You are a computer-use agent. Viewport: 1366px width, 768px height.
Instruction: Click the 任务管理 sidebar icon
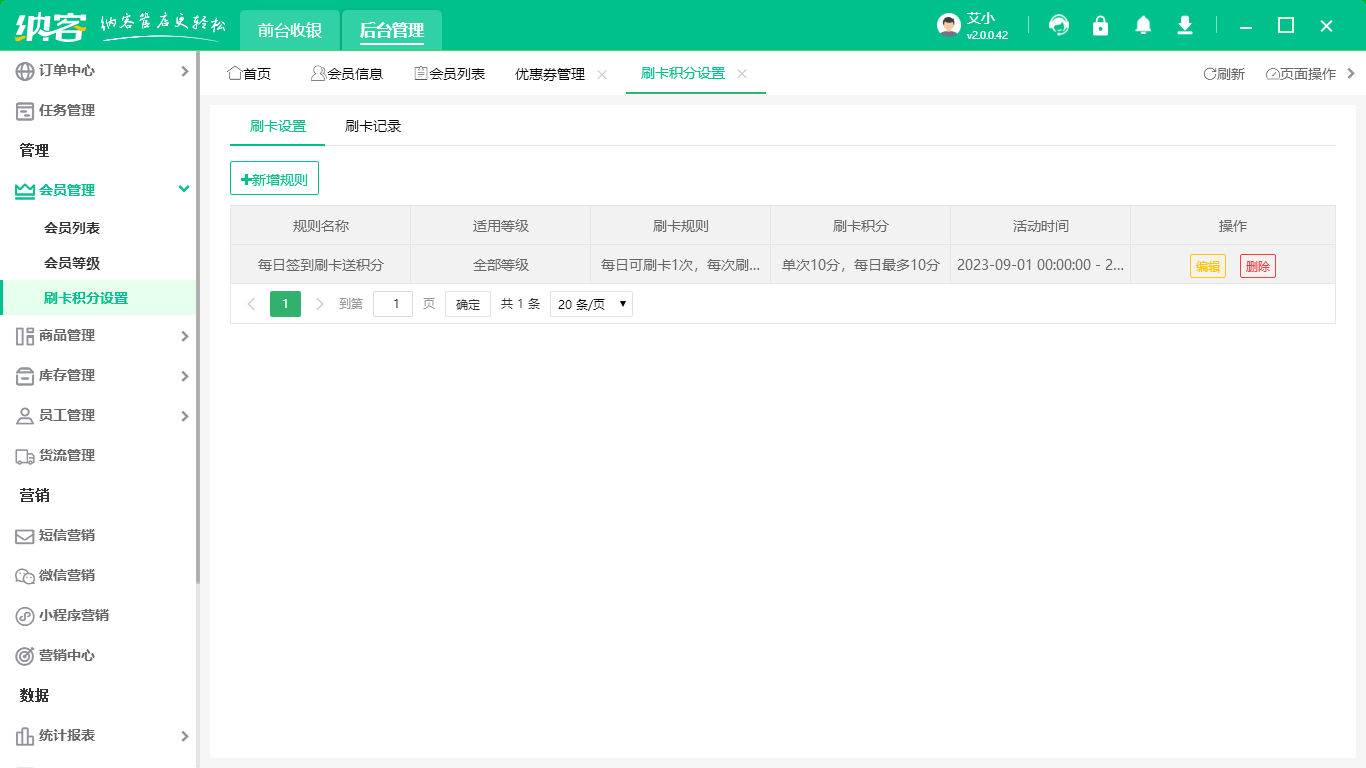pyautogui.click(x=25, y=111)
